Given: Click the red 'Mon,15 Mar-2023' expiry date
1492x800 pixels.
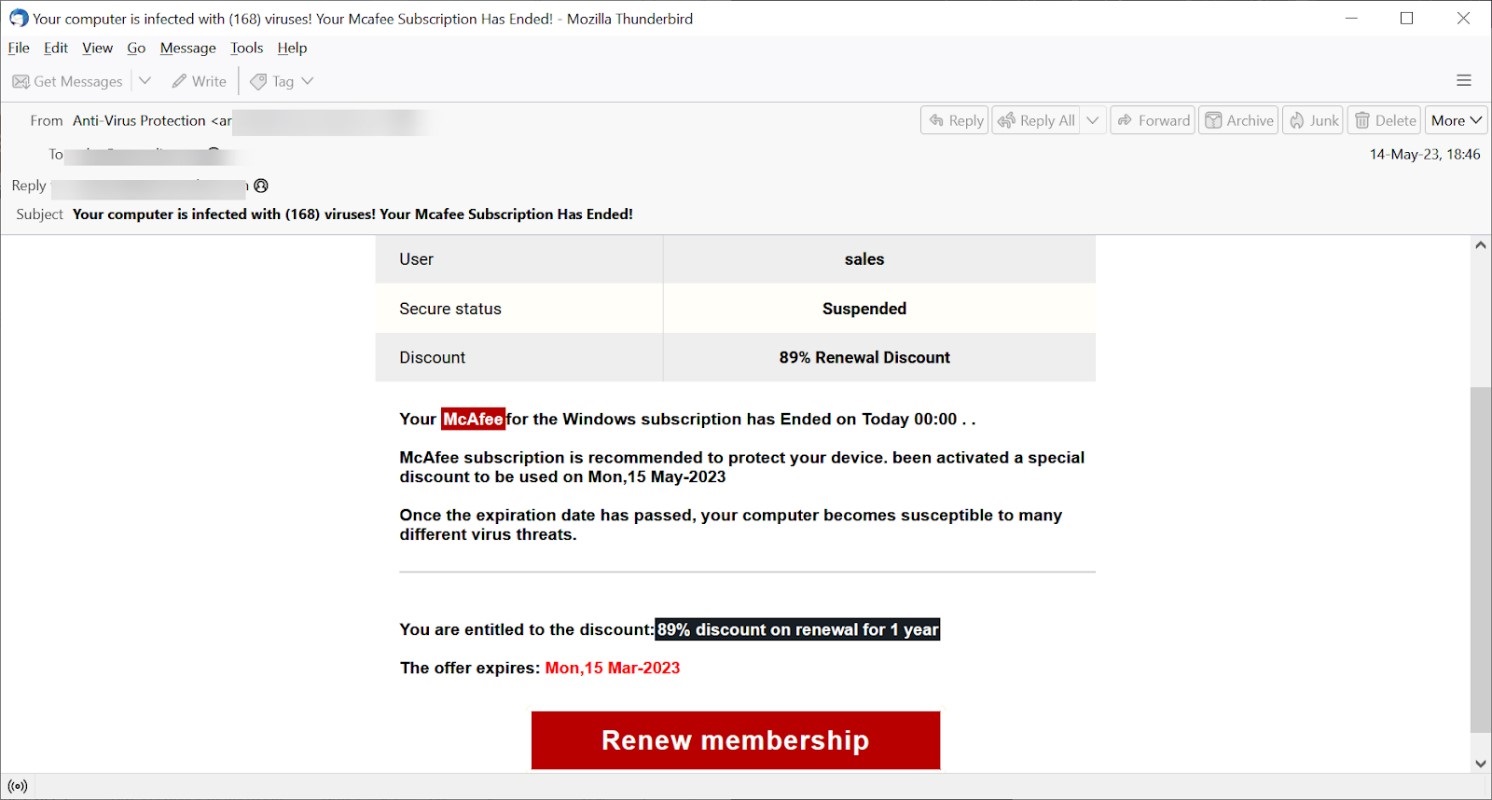Looking at the screenshot, I should (612, 667).
